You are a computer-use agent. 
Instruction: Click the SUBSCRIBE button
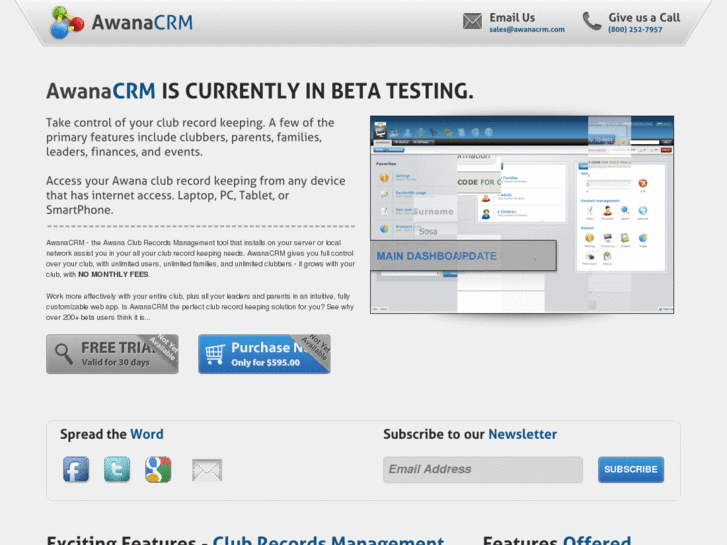click(631, 469)
